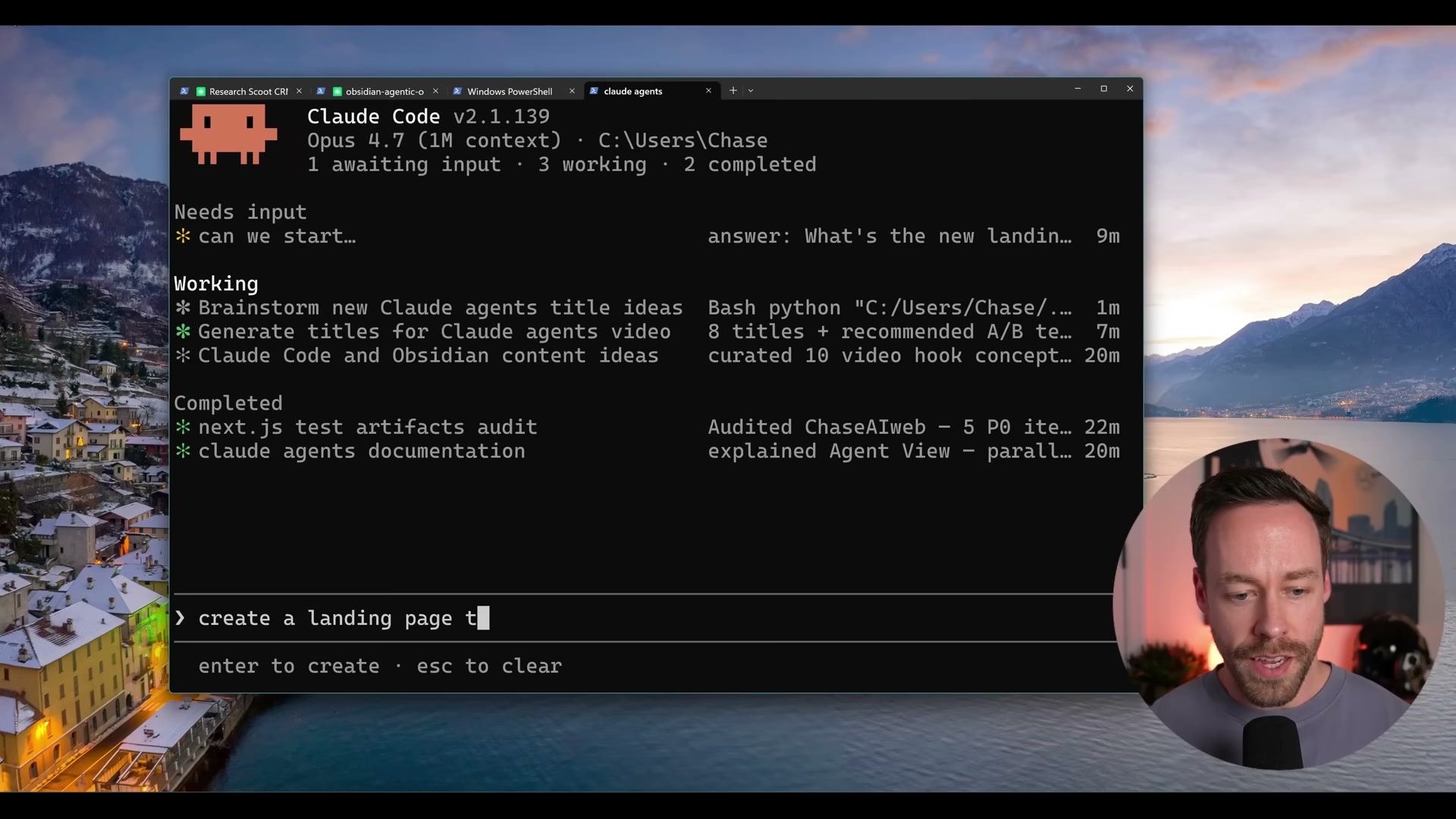The width and height of the screenshot is (1456, 819).
Task: Click green asterisk beside next.js test artifacts
Action: [183, 428]
